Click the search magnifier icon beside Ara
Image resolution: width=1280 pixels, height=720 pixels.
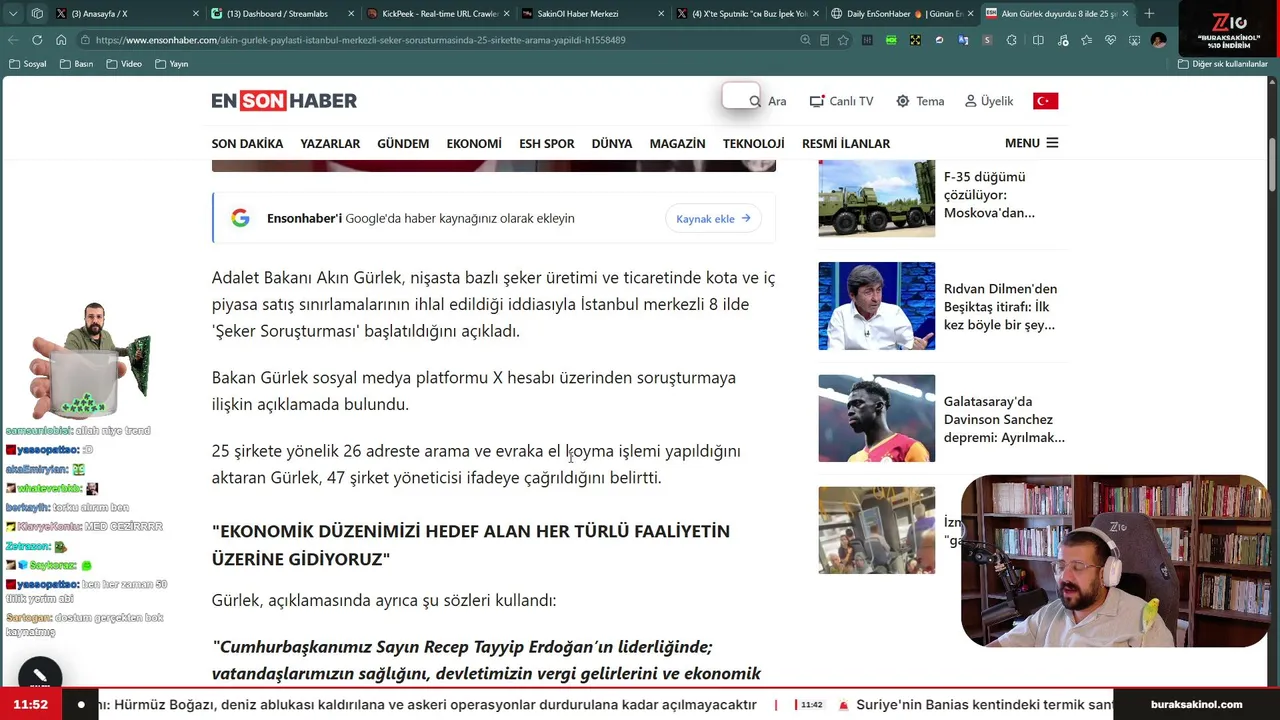coord(755,101)
